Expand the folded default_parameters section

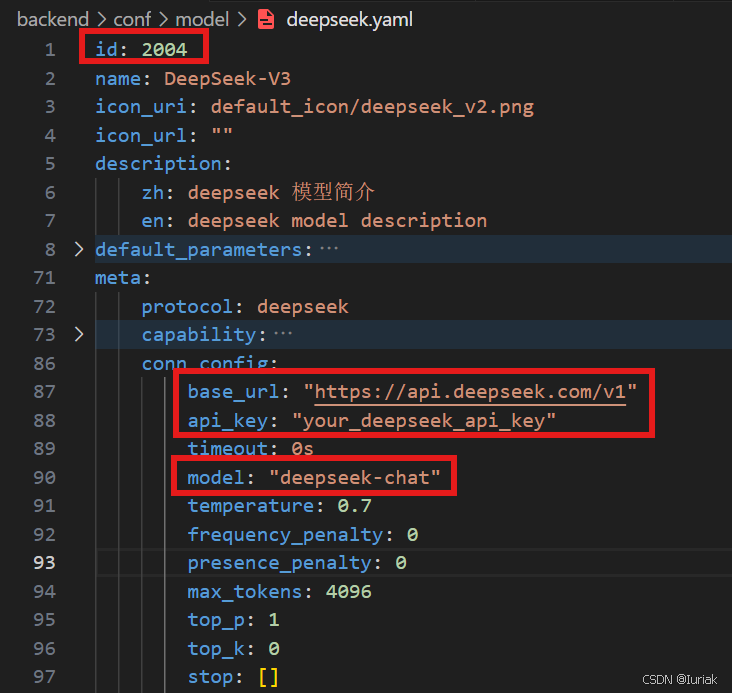point(79,249)
